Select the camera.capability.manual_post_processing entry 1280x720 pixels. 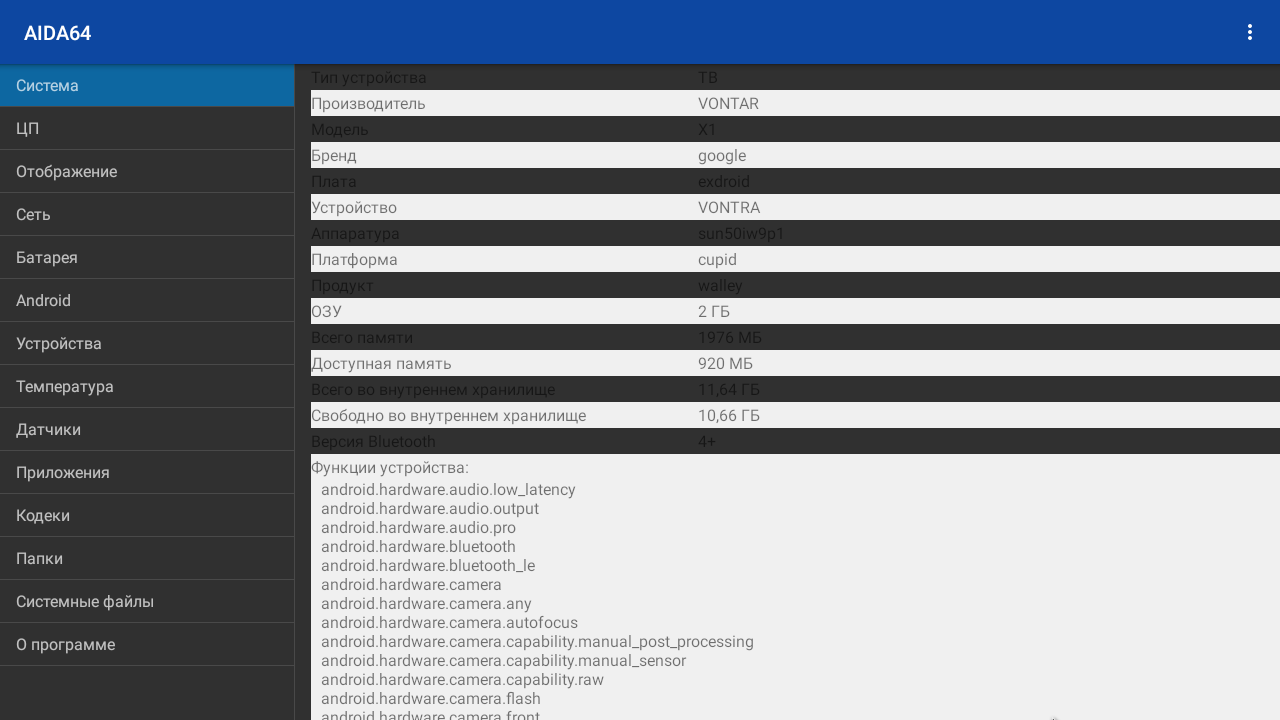(537, 642)
